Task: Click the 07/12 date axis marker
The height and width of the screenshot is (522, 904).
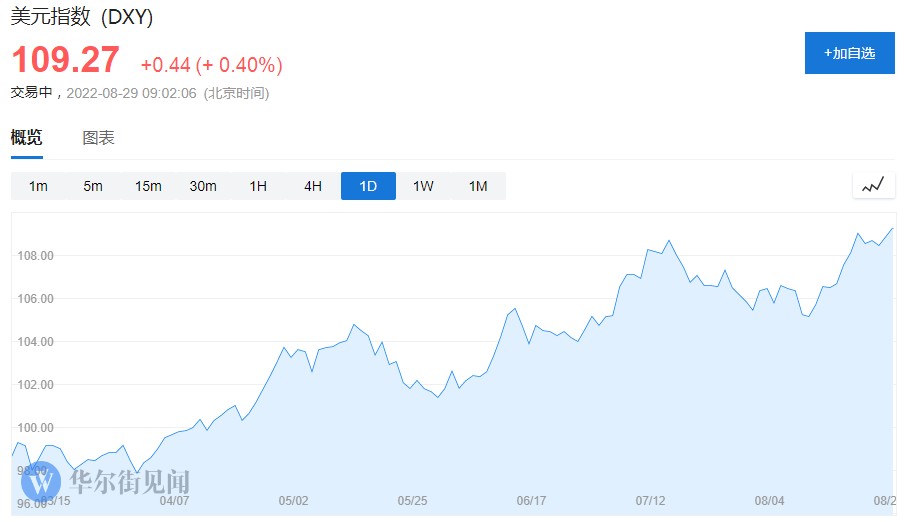Action: [650, 501]
